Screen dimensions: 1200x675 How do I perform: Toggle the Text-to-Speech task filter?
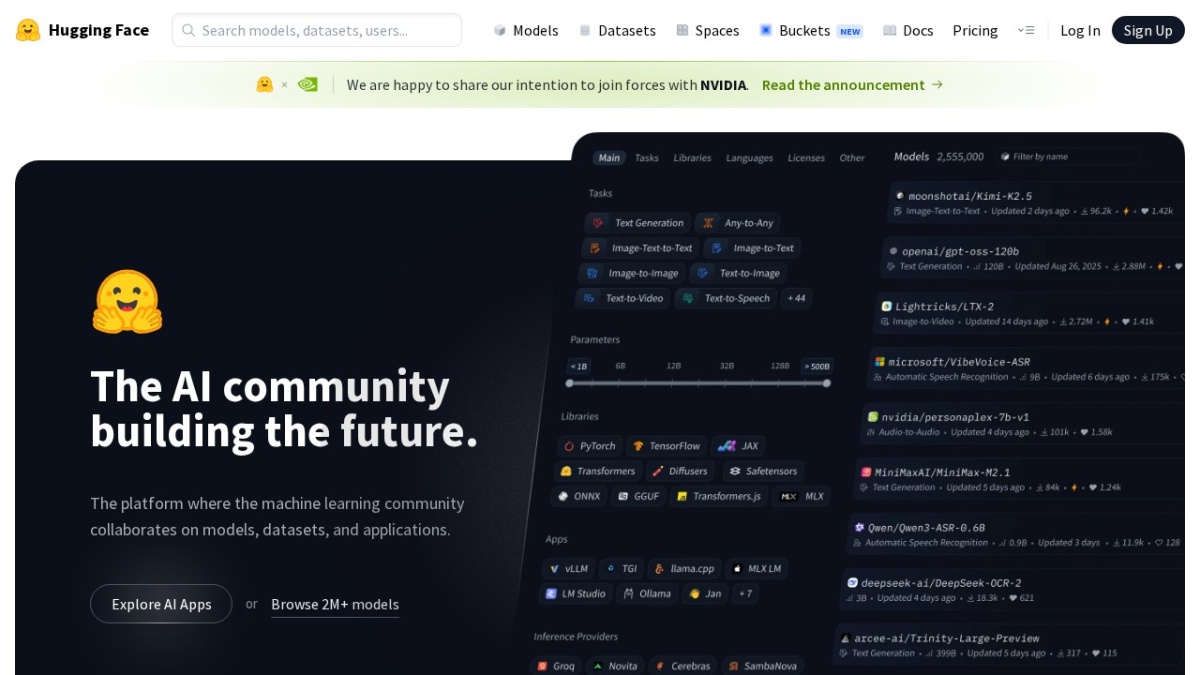tap(726, 298)
